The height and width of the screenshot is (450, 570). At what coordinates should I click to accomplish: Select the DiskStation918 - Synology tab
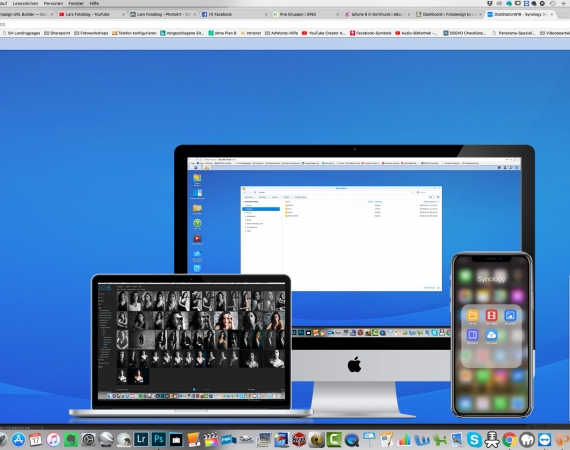pyautogui.click(x=521, y=14)
